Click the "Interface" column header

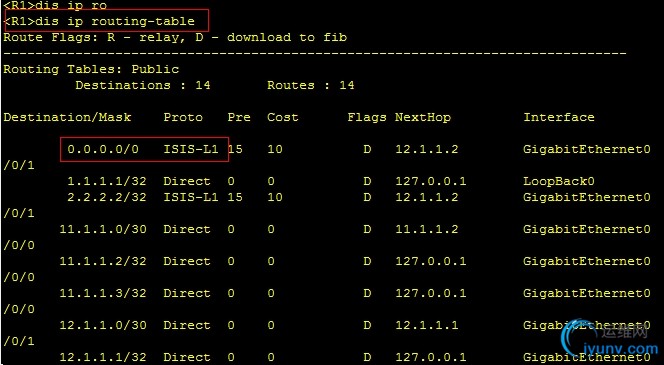559,117
